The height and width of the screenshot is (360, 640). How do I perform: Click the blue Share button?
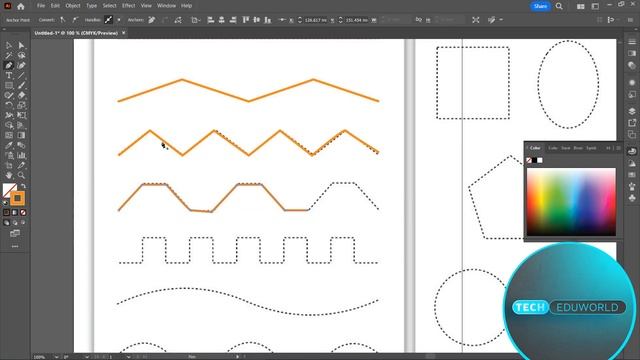540,6
